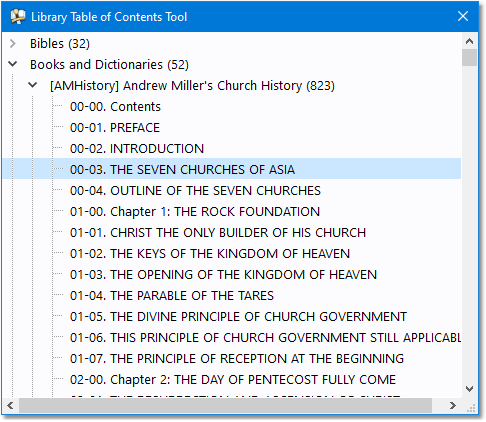This screenshot has width=486, height=422.
Task: Select Books and Dictionaries (52) item
Action: [109, 65]
